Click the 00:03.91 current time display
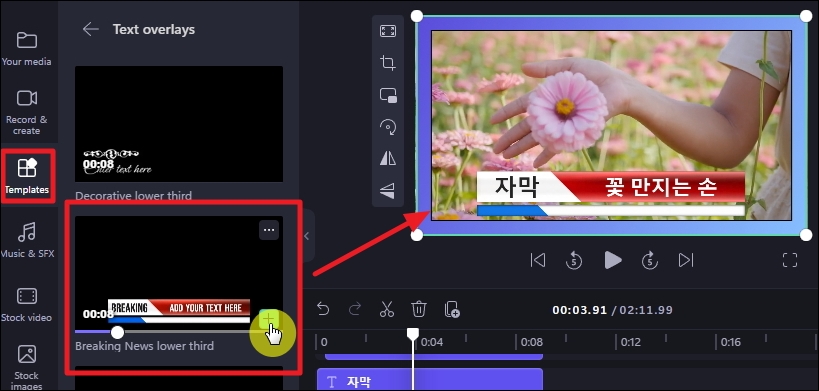 coord(579,310)
